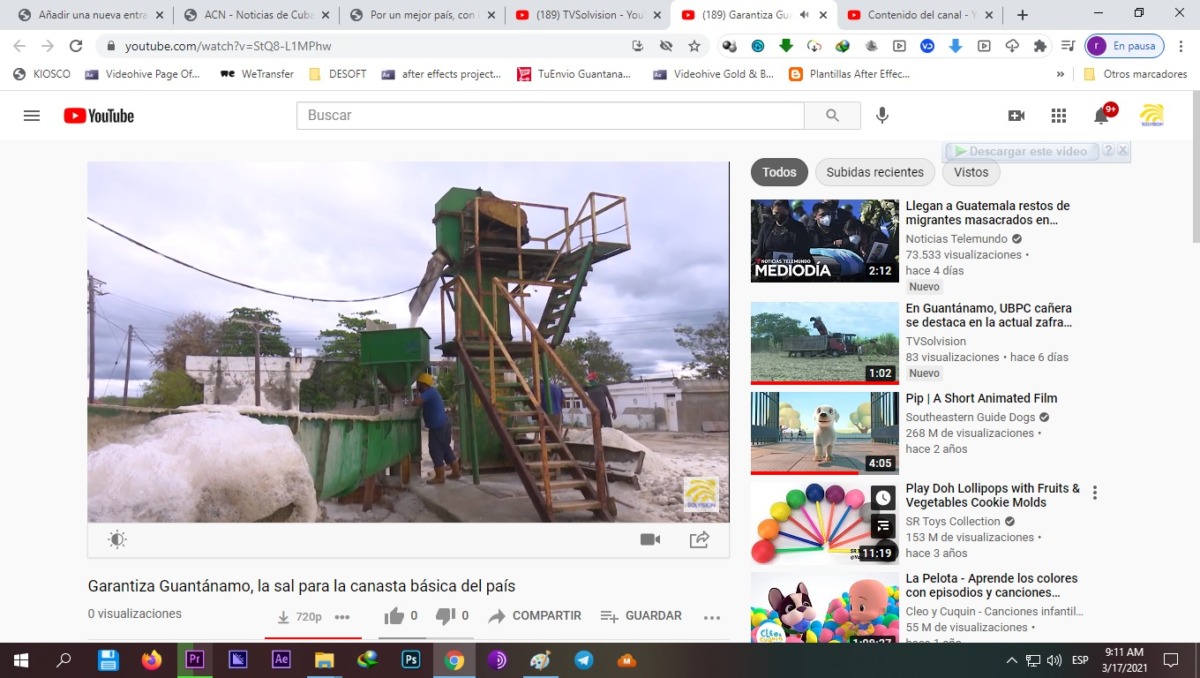Image resolution: width=1200 pixels, height=678 pixels.
Task: Select the Subidas recientes filter chip
Action: click(x=875, y=172)
